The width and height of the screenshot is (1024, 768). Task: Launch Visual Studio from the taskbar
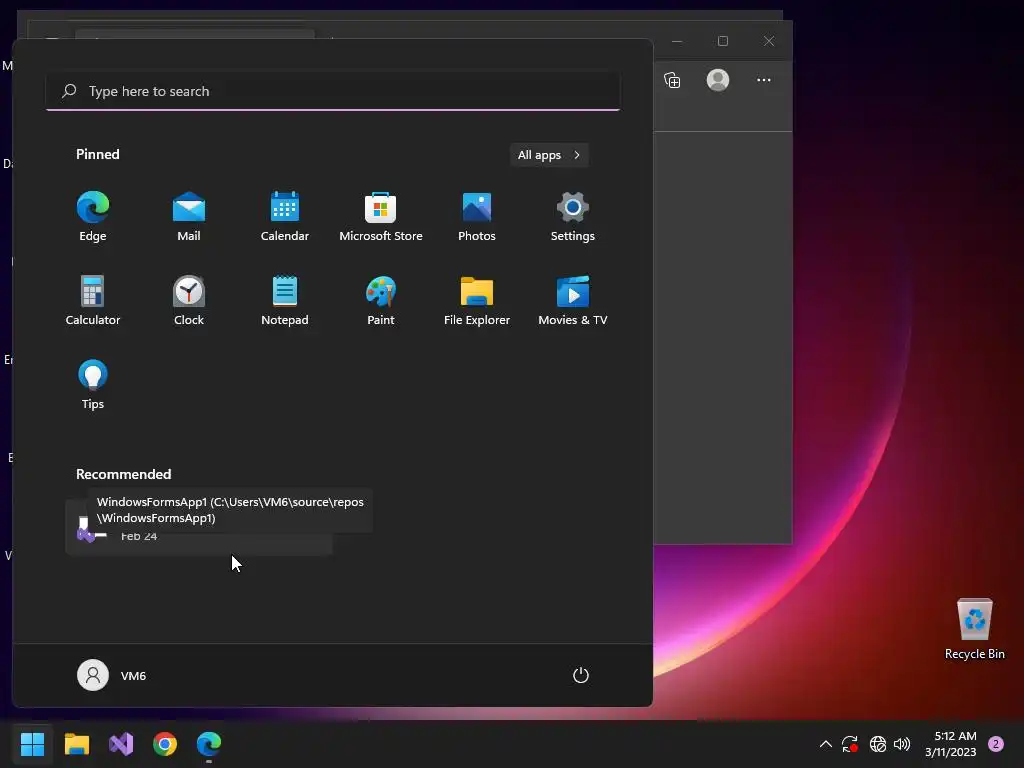pyautogui.click(x=121, y=744)
